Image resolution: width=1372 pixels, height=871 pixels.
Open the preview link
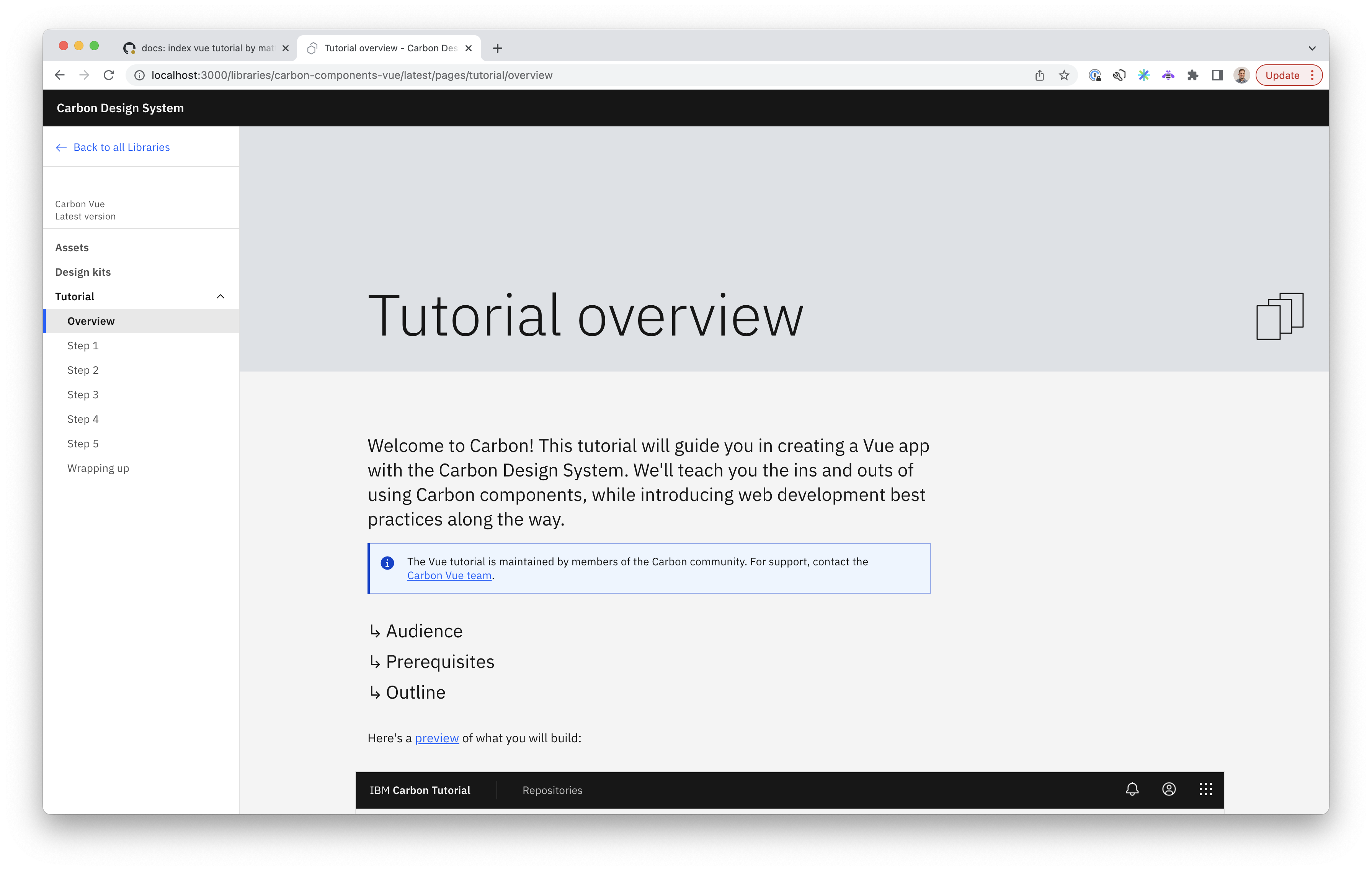click(437, 738)
